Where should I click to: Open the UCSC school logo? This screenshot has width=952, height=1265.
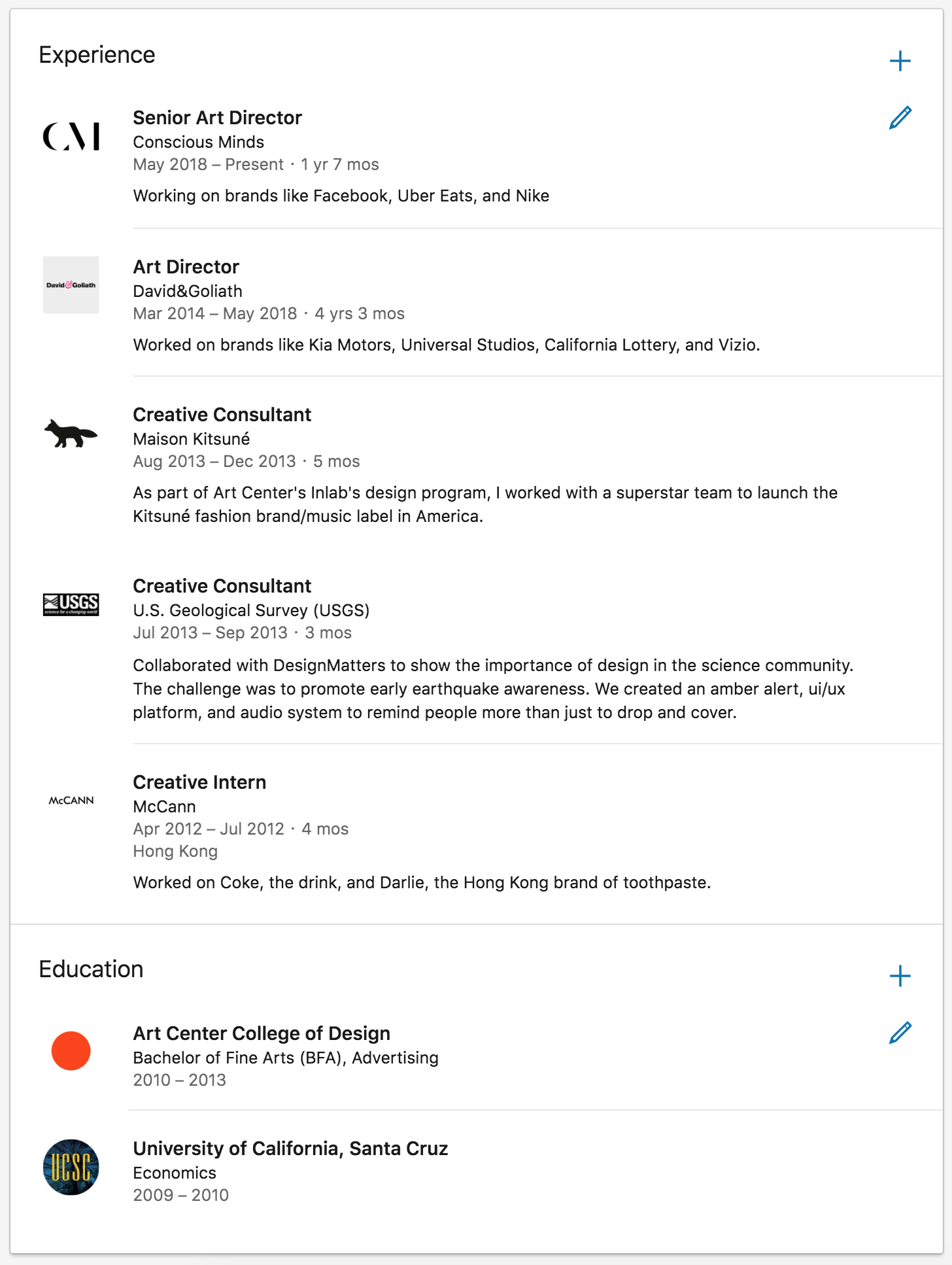pos(71,1167)
